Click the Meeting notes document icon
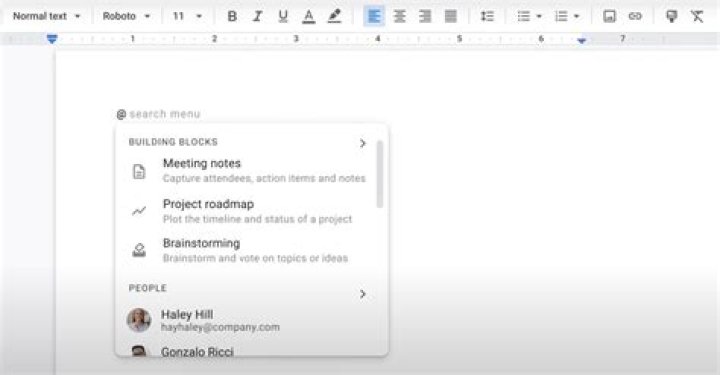This screenshot has width=720, height=375. [x=139, y=172]
